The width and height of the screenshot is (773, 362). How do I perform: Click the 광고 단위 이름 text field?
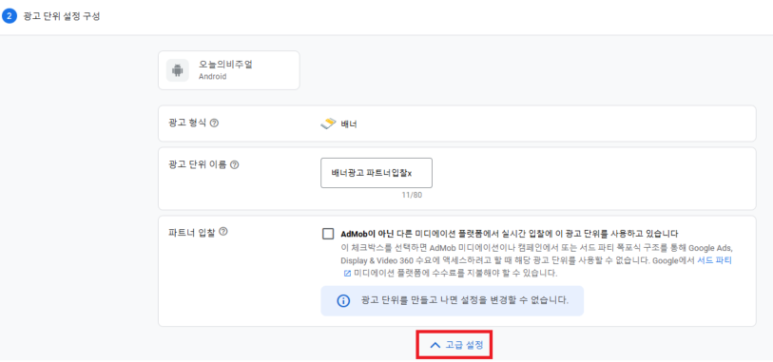377,173
